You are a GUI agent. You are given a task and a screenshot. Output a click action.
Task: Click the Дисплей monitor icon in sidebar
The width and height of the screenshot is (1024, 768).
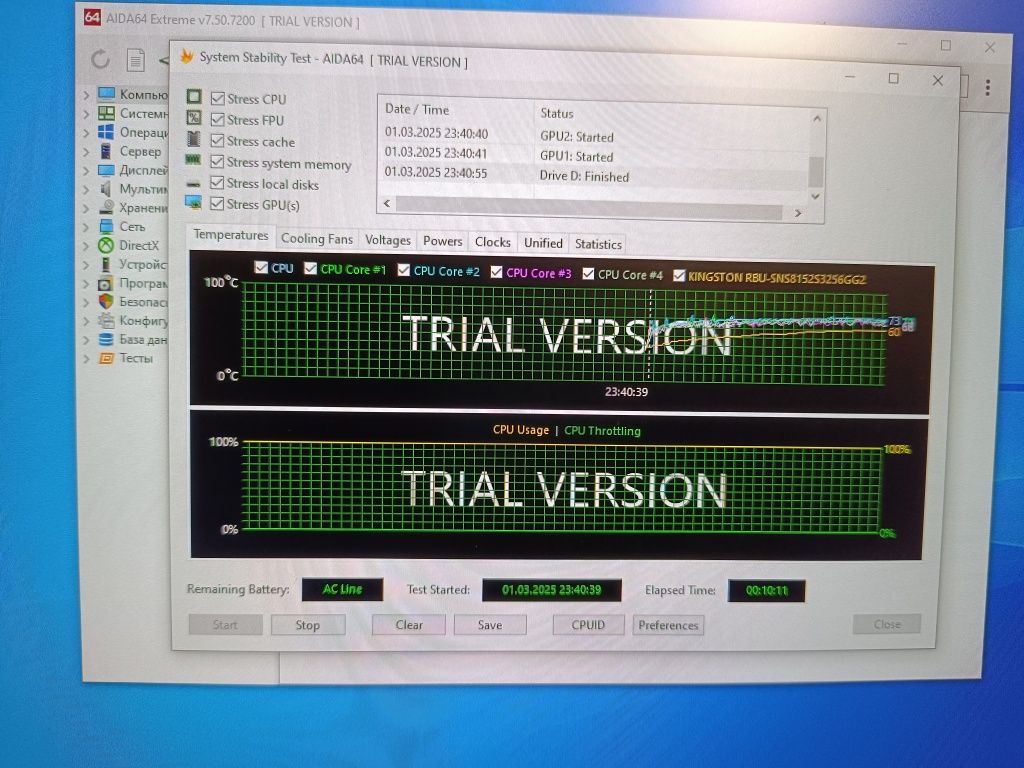click(106, 170)
